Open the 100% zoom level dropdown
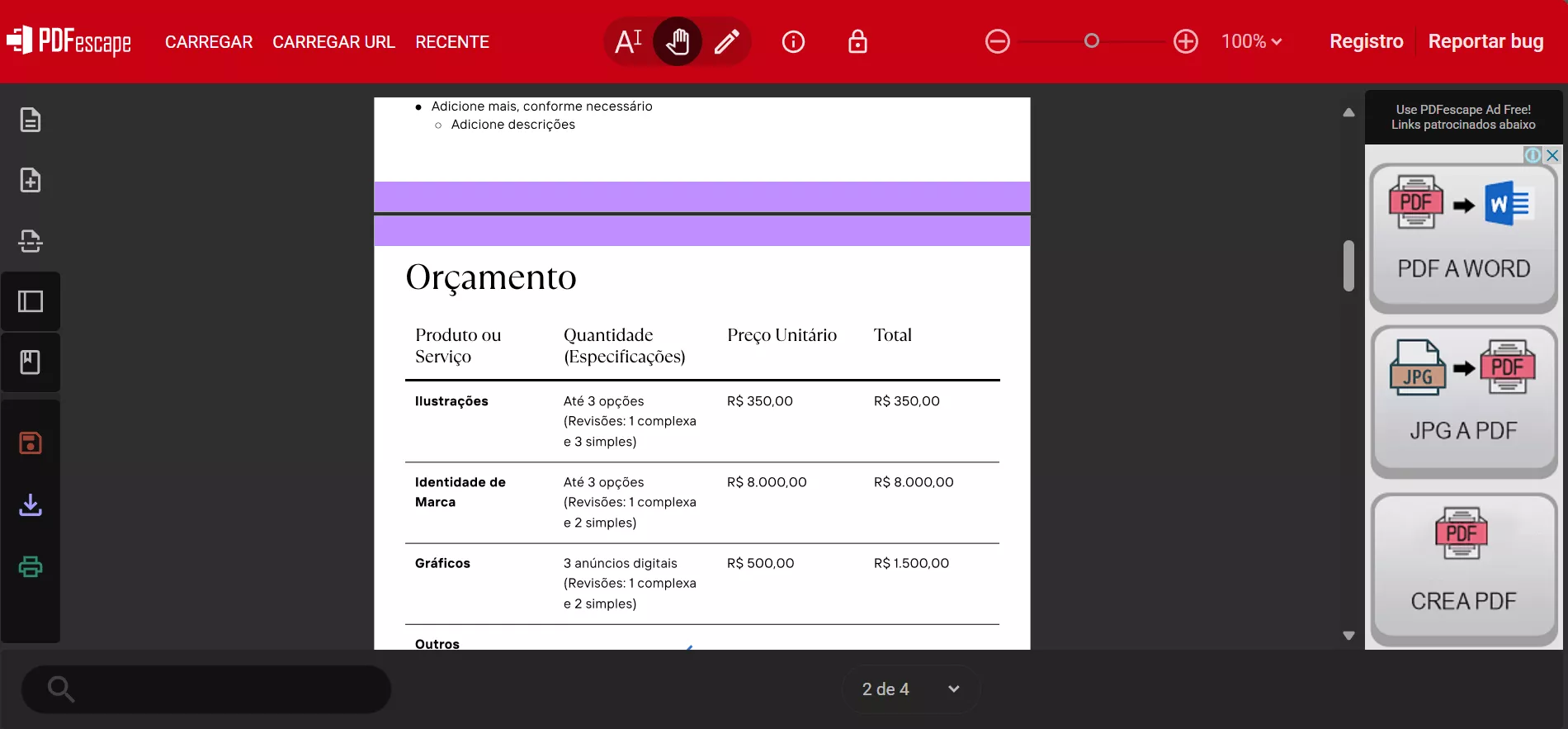 tap(1251, 41)
